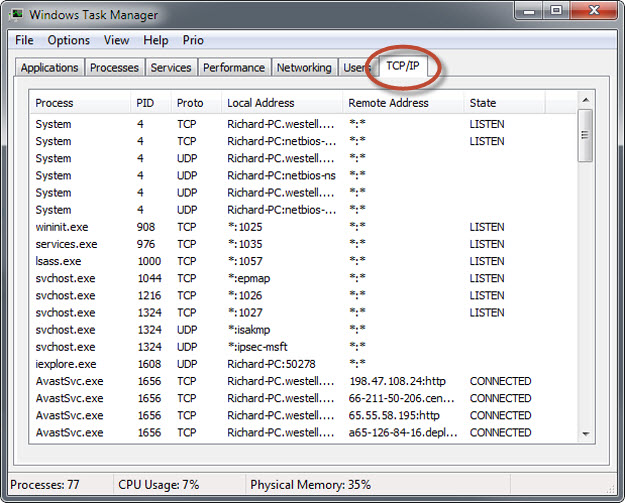This screenshot has height=503, width=625.
Task: Sort by the Remote Address column header
Action: pos(403,103)
